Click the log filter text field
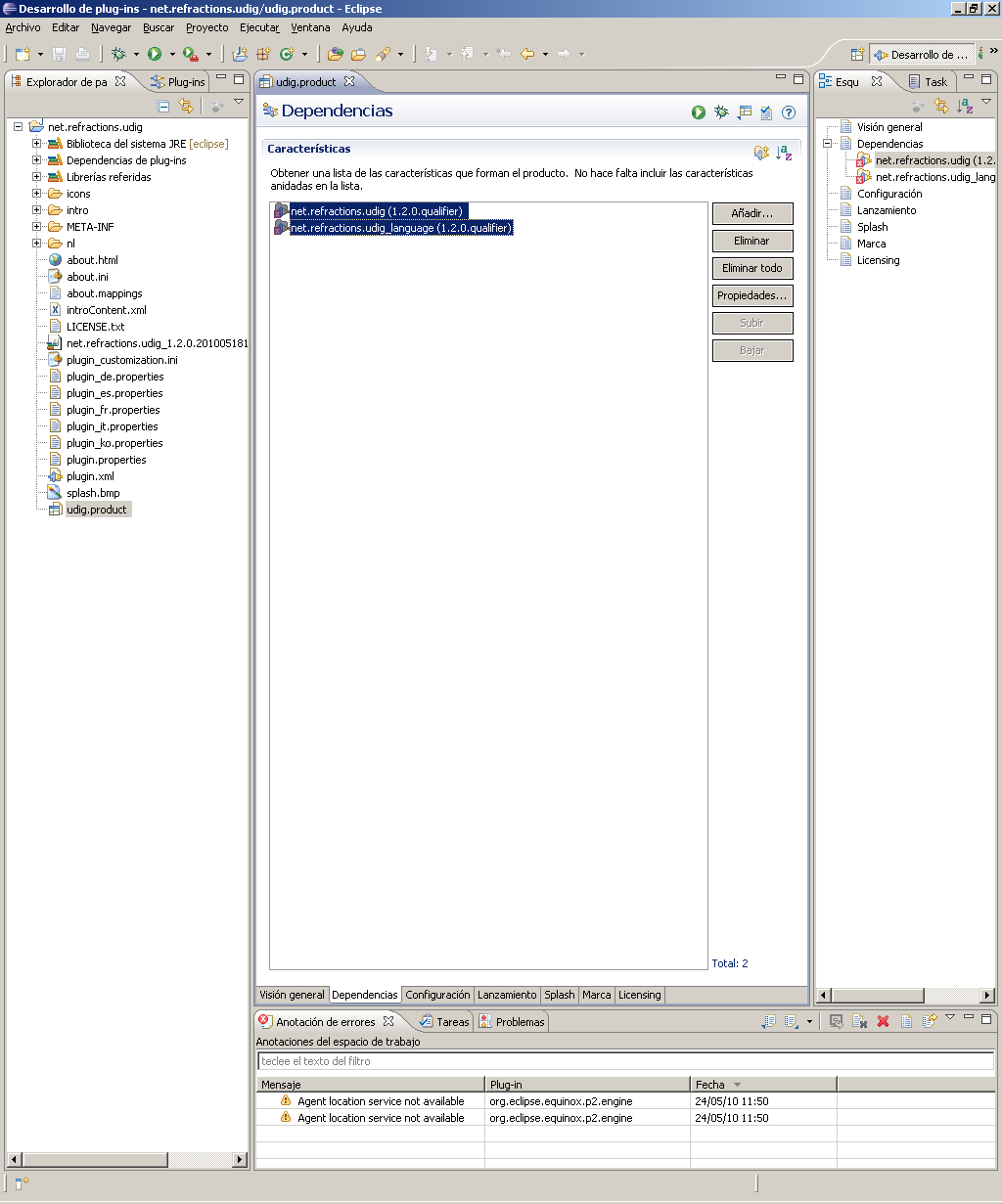Screen dimensions: 1002x1204 coord(625,1061)
